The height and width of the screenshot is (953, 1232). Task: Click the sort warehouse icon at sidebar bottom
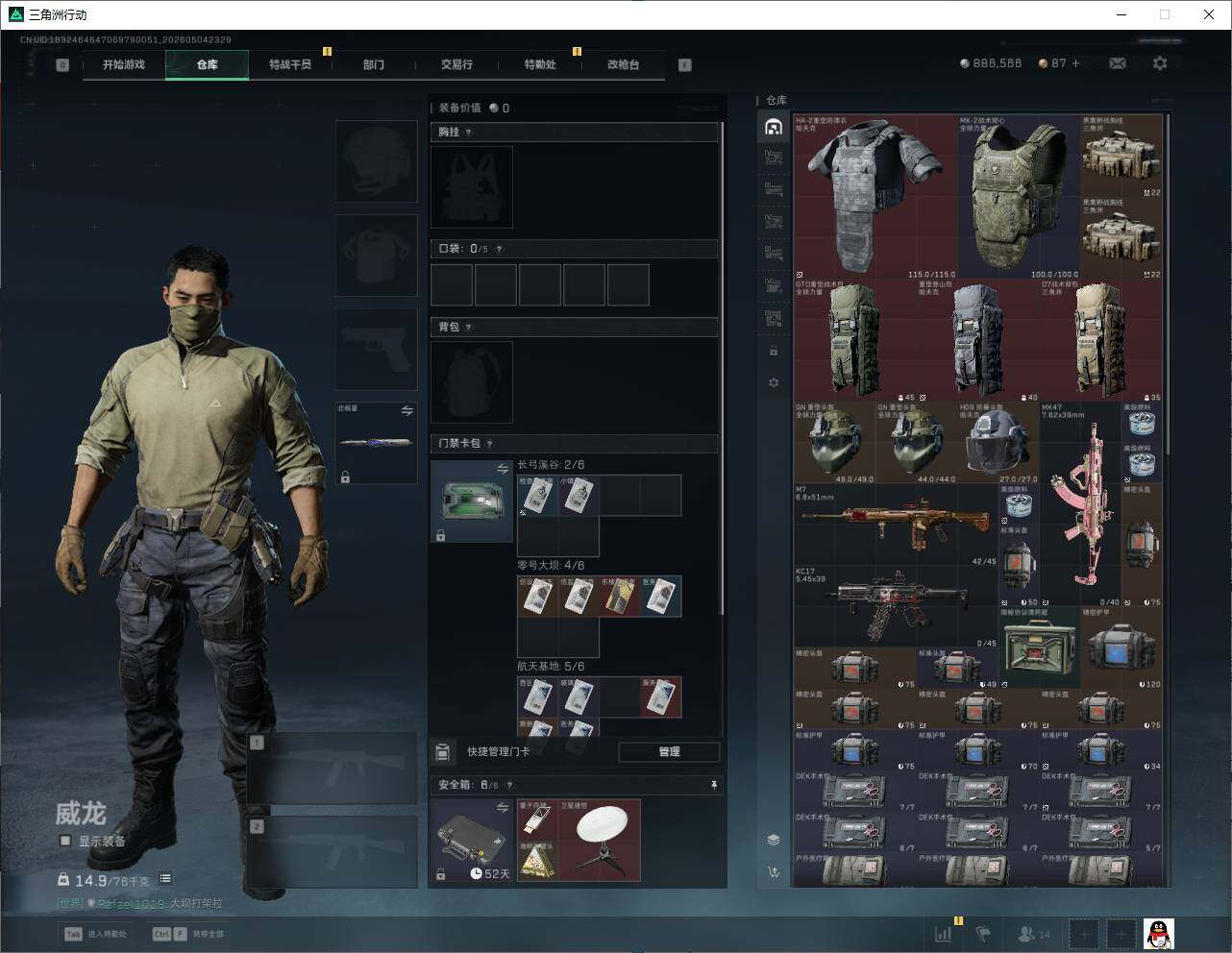(x=774, y=872)
